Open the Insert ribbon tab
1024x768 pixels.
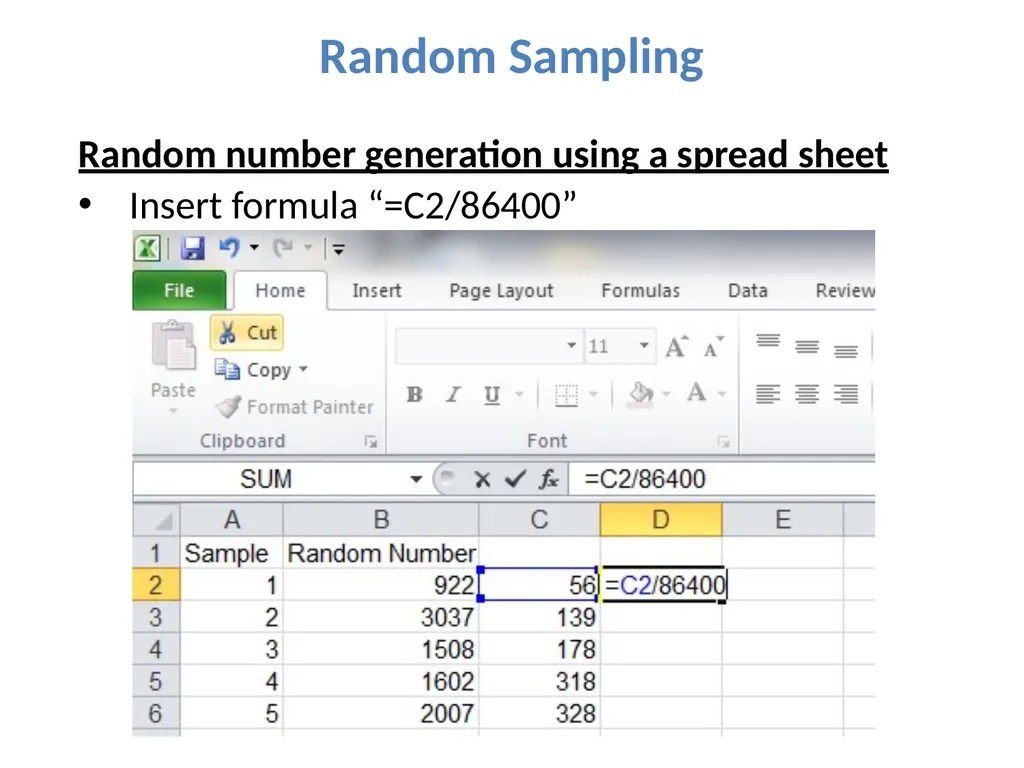(x=377, y=290)
